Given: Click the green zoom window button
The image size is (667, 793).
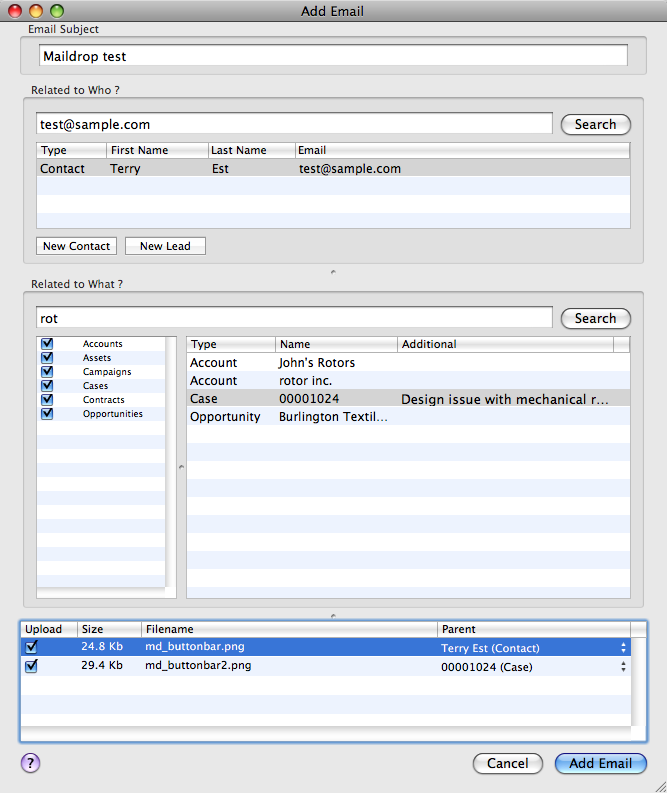Looking at the screenshot, I should [57, 11].
